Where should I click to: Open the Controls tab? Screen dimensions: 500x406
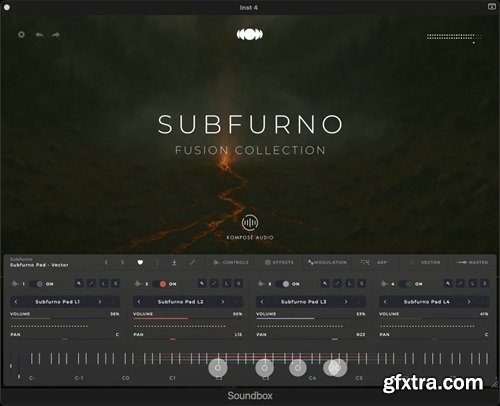[231, 262]
